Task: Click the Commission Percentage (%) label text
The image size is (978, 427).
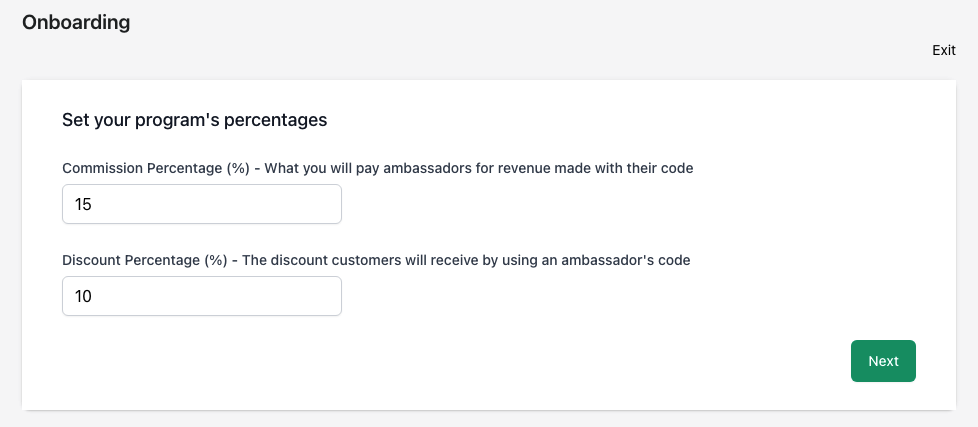Action: click(156, 168)
